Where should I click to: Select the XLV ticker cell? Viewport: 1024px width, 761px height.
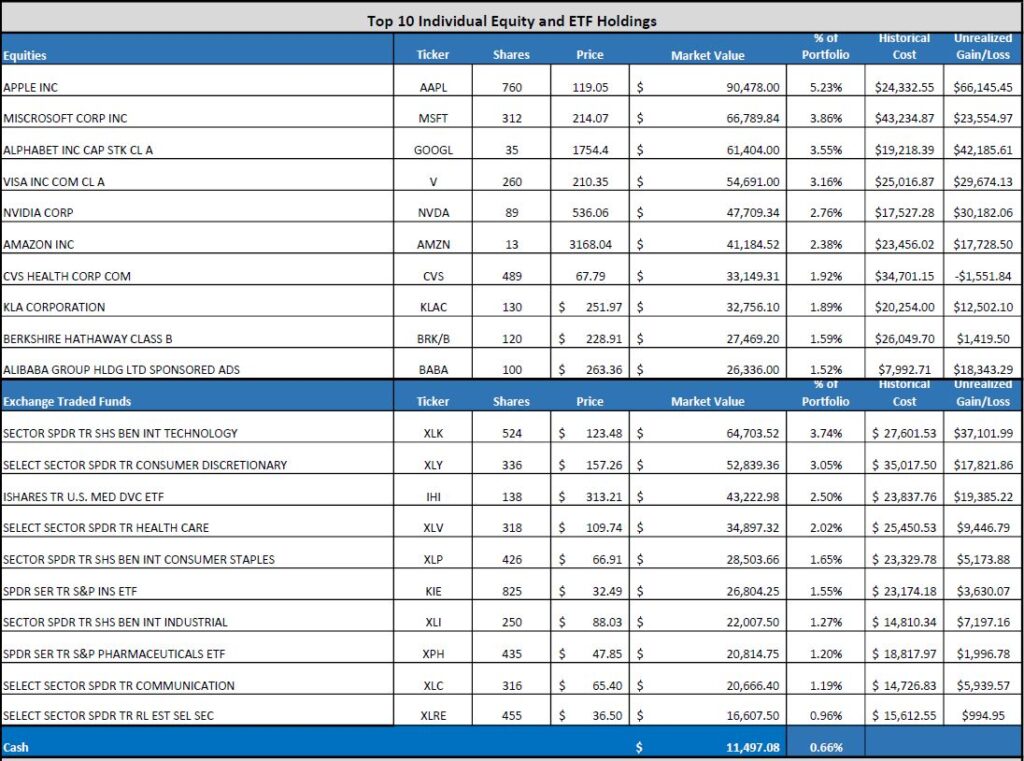click(433, 521)
